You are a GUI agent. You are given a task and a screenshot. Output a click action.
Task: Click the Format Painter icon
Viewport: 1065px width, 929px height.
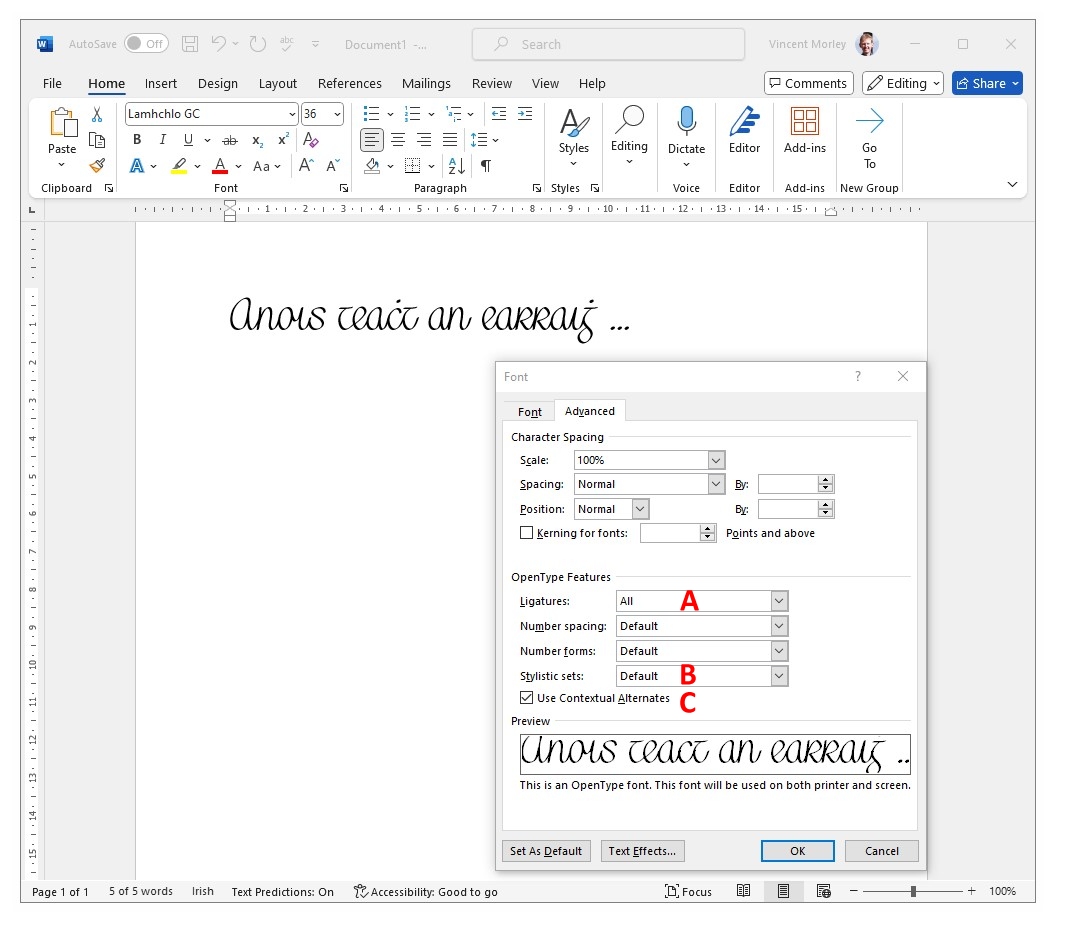coord(97,166)
